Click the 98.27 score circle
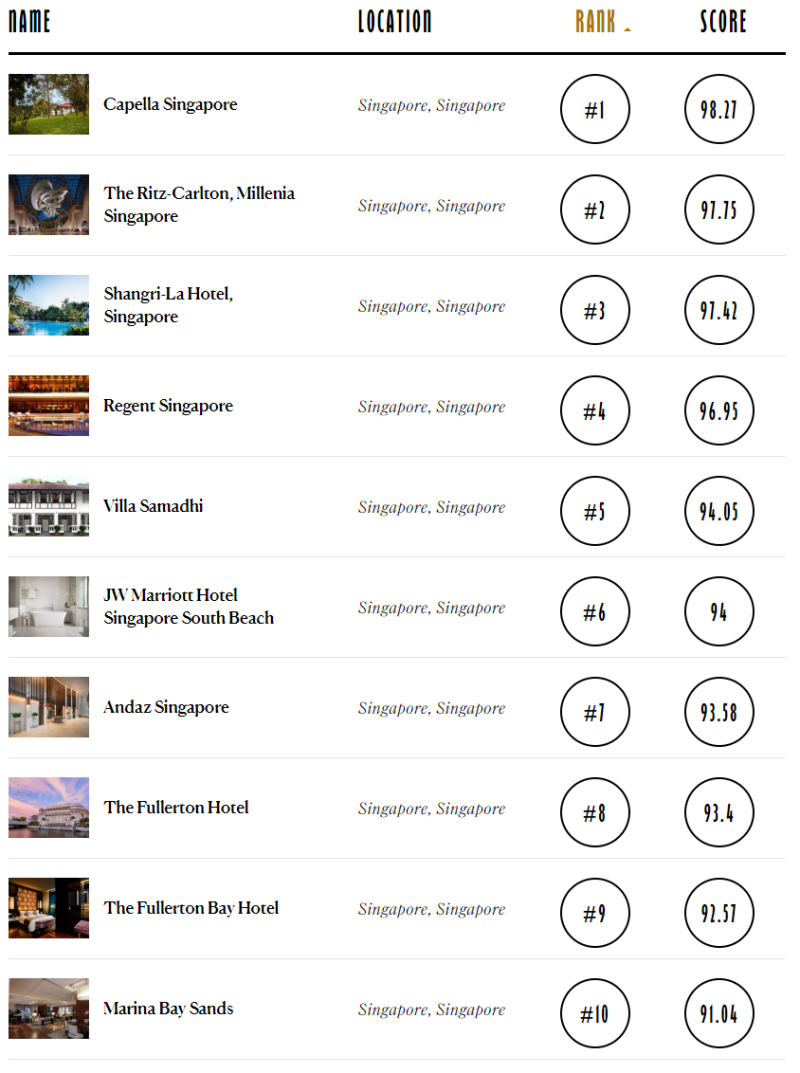800x1073 pixels. tap(719, 109)
